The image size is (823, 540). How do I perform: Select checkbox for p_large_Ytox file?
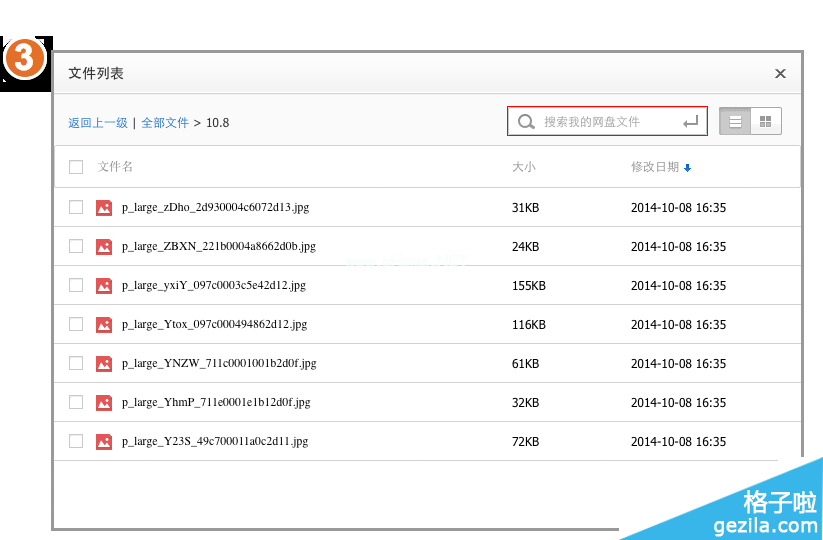point(76,324)
